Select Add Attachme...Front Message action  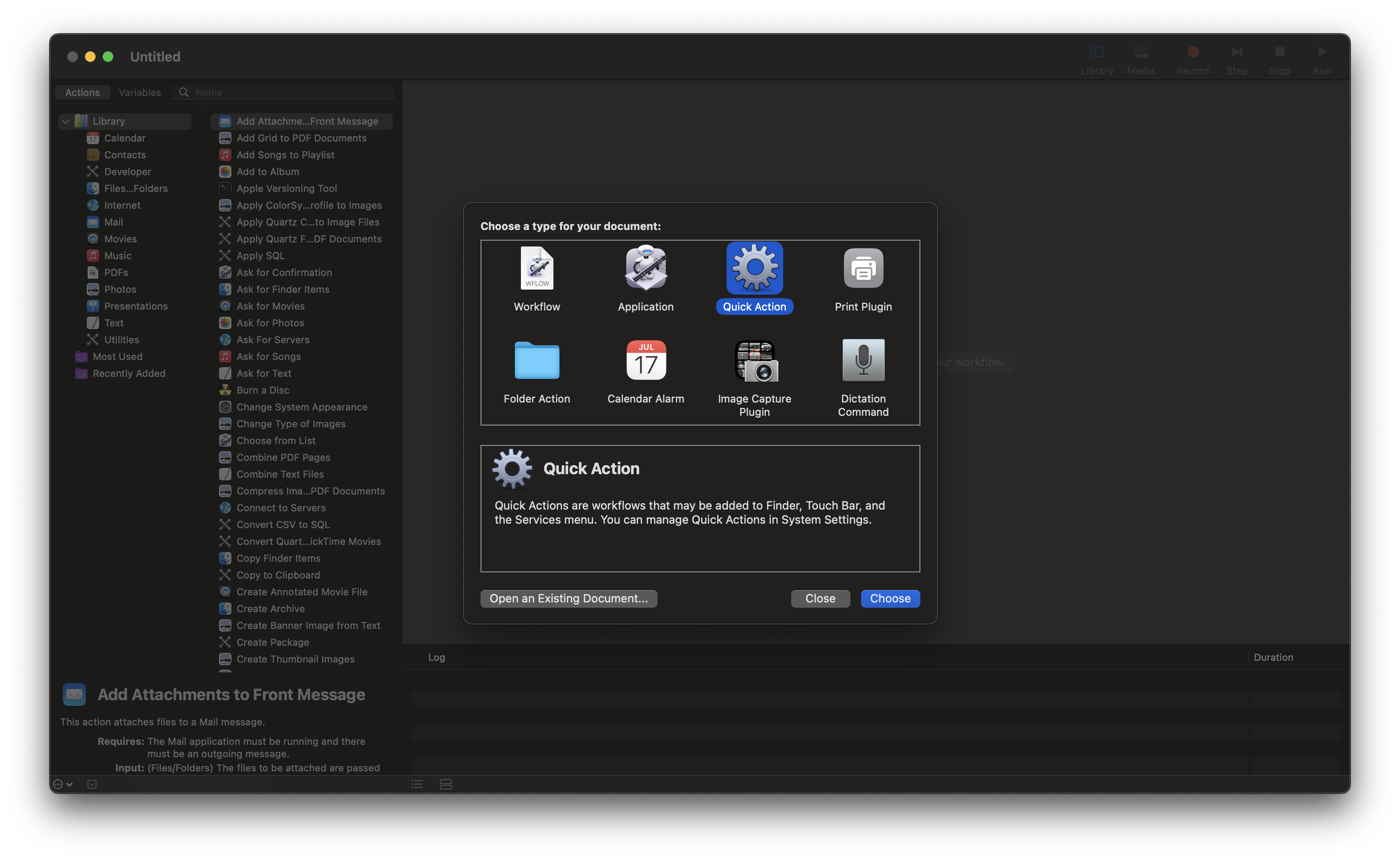[x=301, y=121]
